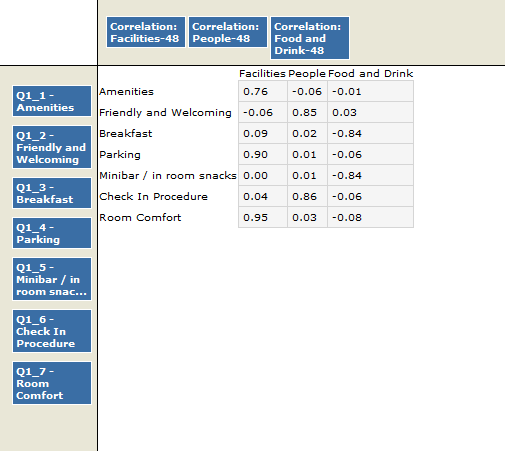Click the Minibar / in room snacks row label
The width and height of the screenshot is (505, 451).
168,176
